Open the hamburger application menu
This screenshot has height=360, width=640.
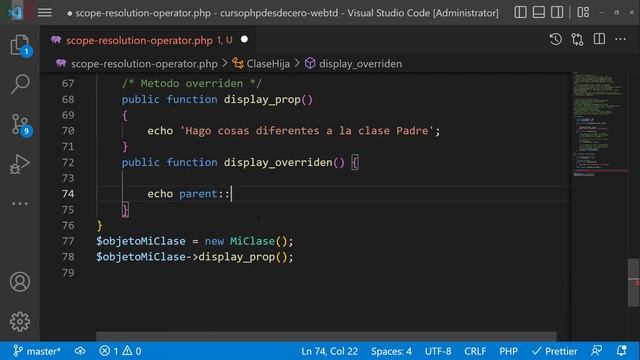point(45,13)
